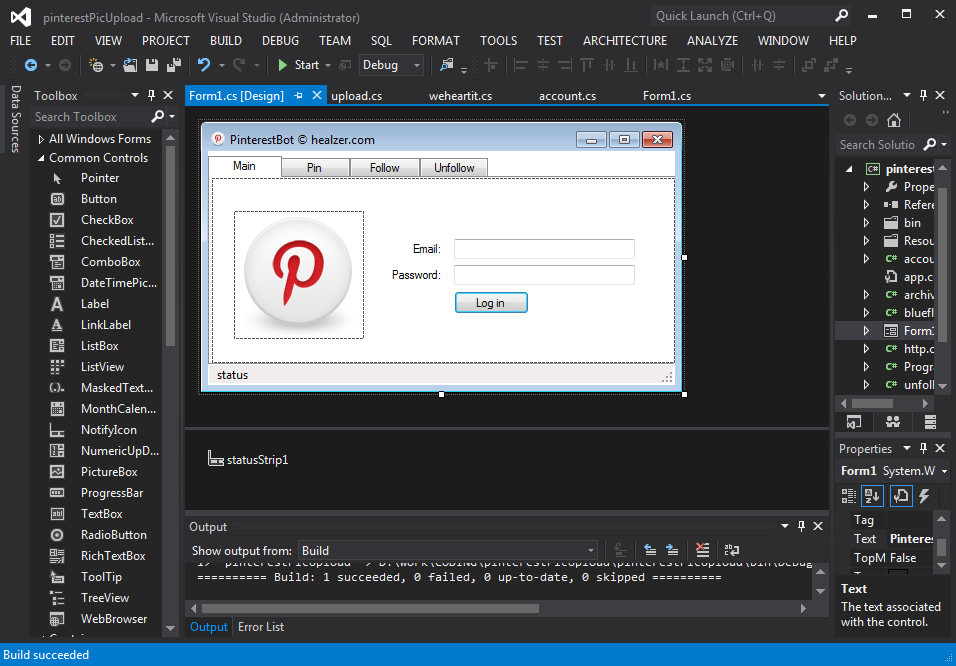Open the PROJECT menu
This screenshot has width=956, height=666.
tap(166, 40)
